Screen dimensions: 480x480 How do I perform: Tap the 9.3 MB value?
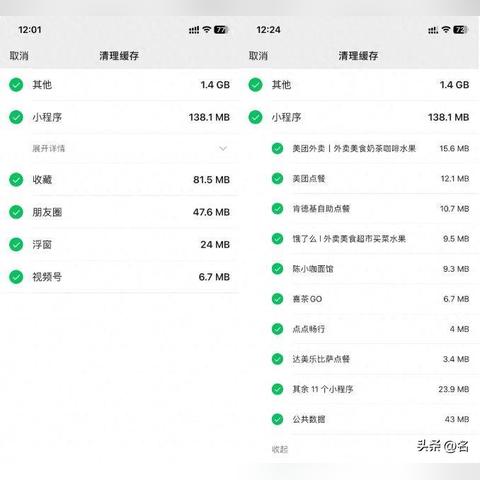point(456,269)
